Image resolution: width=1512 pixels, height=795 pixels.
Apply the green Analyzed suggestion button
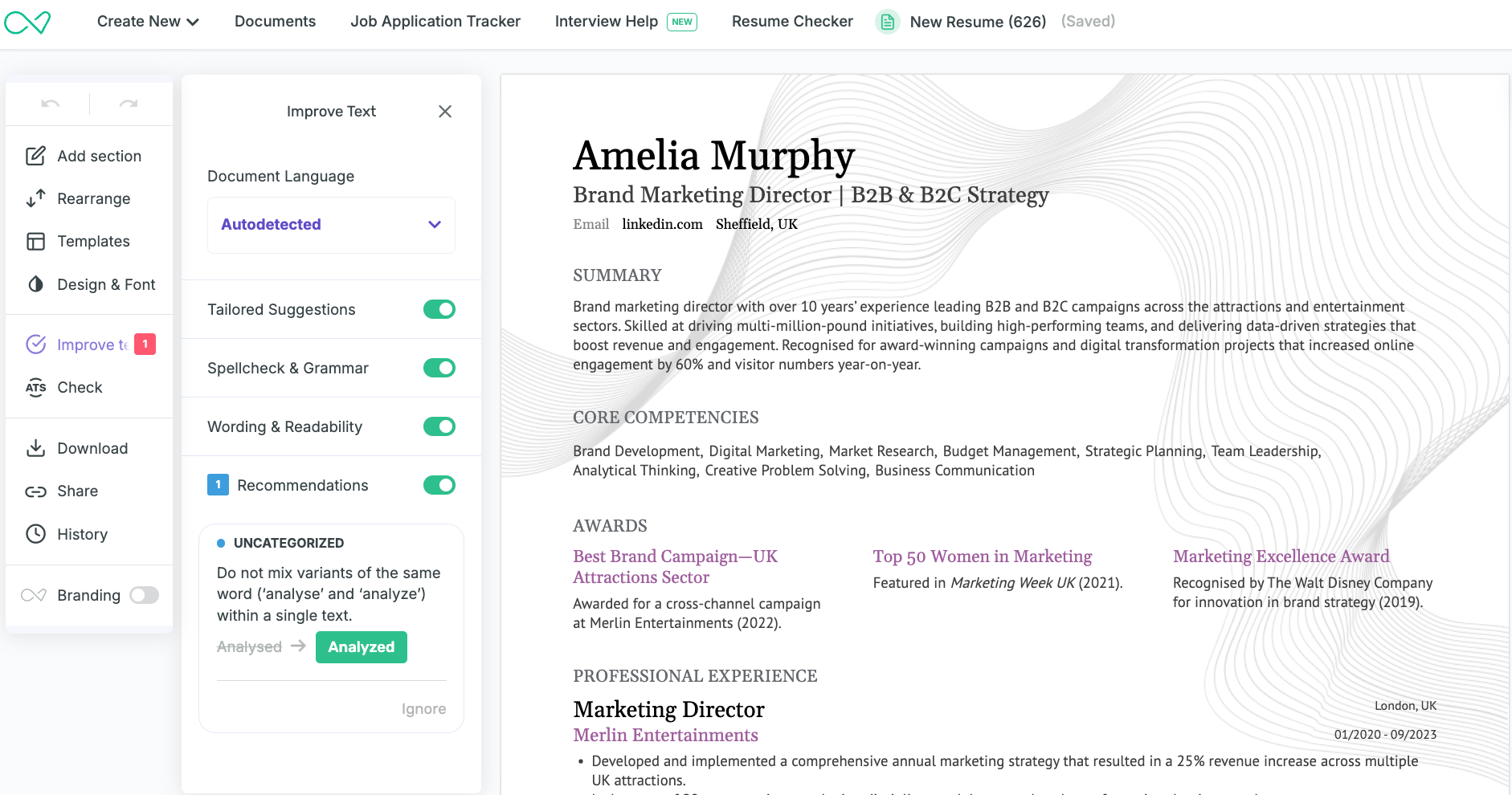pyautogui.click(x=361, y=647)
